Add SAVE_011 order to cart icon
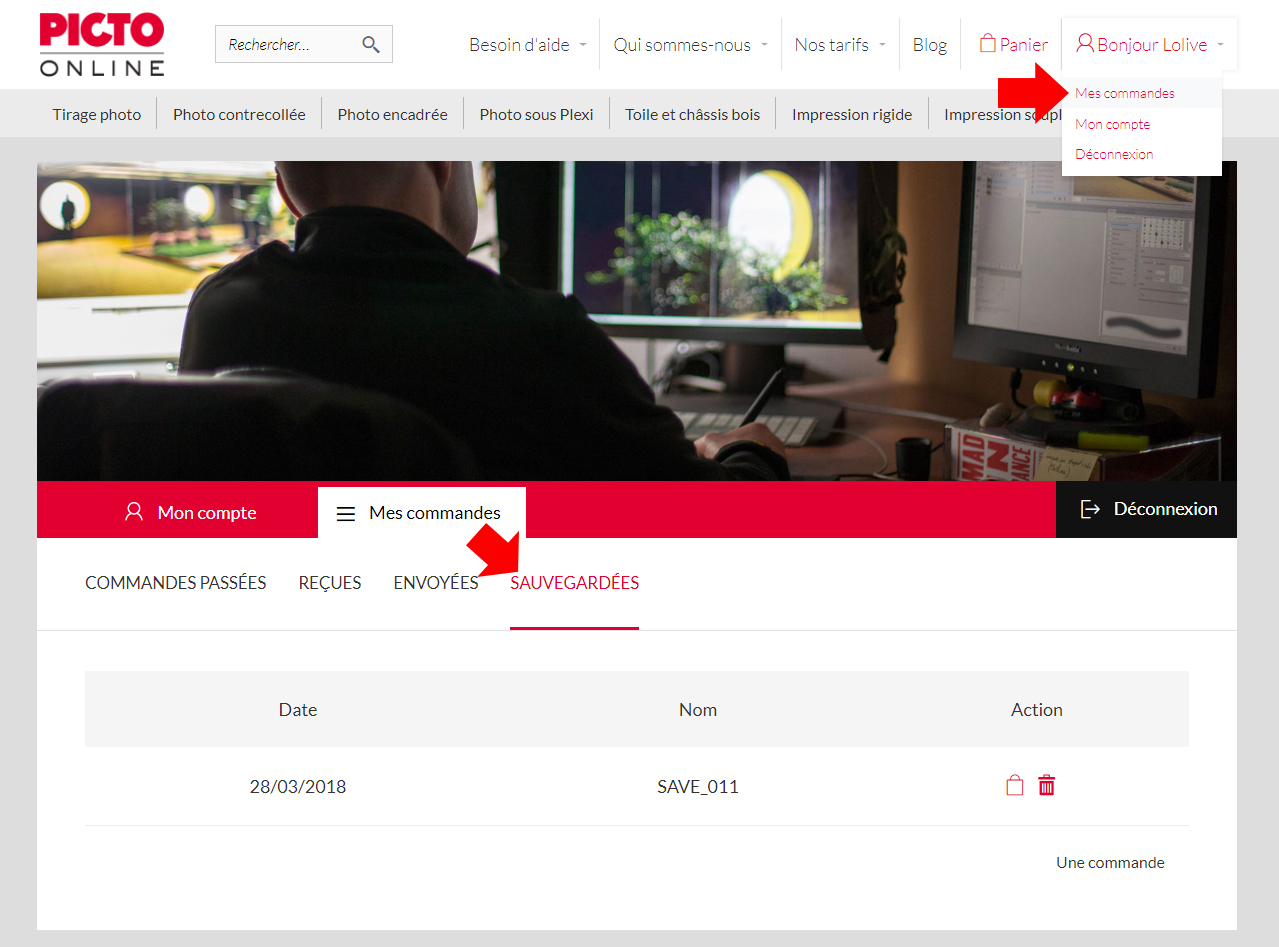Viewport: 1279px width, 947px height. tap(1014, 786)
